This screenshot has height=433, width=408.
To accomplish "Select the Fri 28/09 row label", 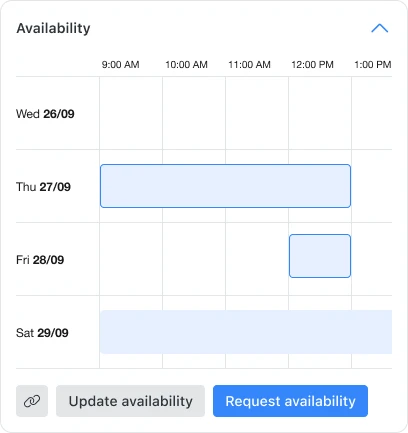I will tap(40, 260).
